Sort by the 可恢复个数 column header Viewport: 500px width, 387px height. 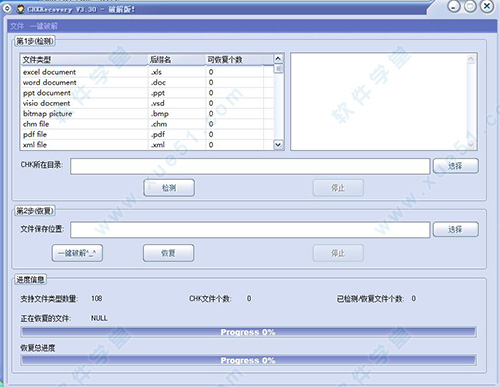(x=234, y=60)
